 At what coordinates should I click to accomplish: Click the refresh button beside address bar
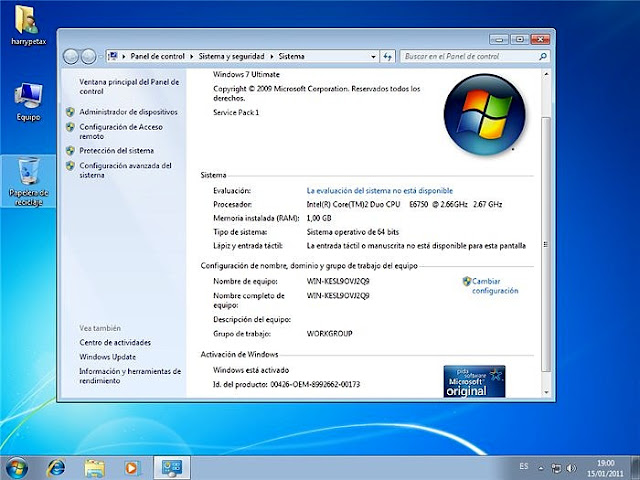coord(387,56)
